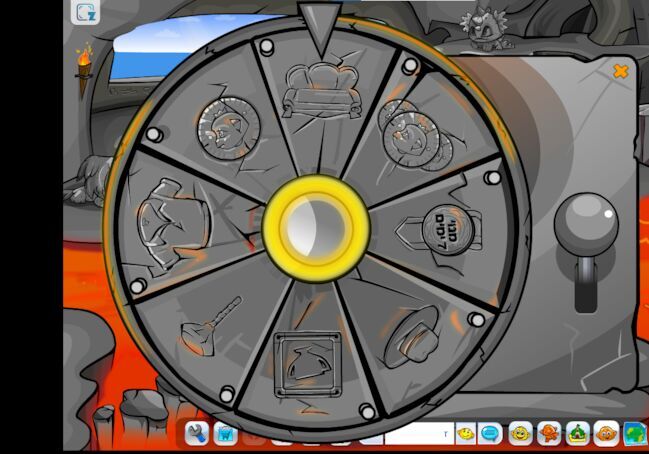Open the green house home icon
Viewport: 649px width, 454px height.
(577, 433)
